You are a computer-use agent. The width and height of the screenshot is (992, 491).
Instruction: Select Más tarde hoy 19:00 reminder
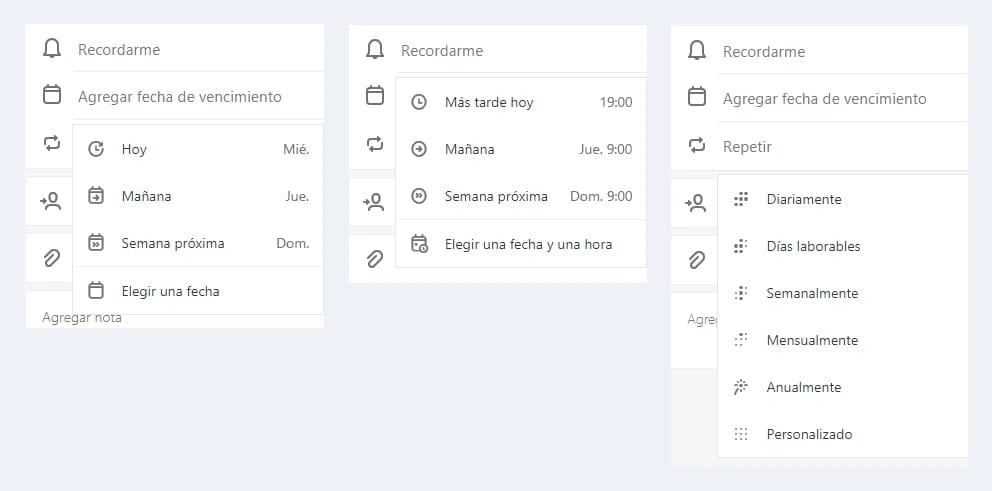coord(521,102)
